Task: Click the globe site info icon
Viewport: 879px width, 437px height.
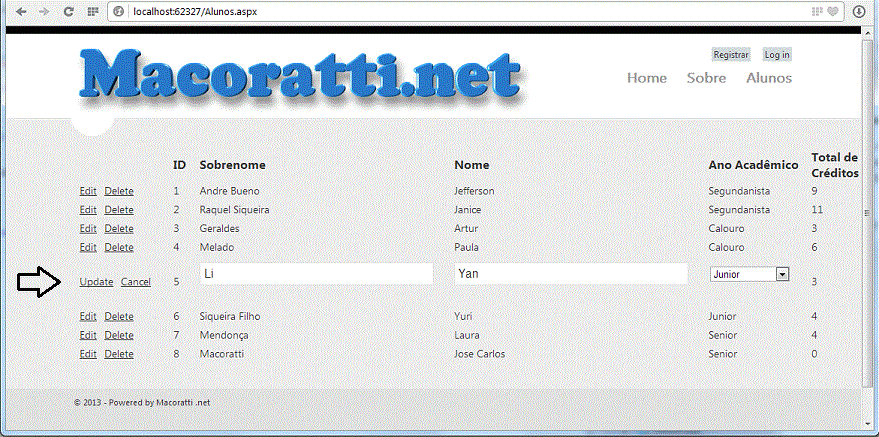Action: [x=118, y=11]
